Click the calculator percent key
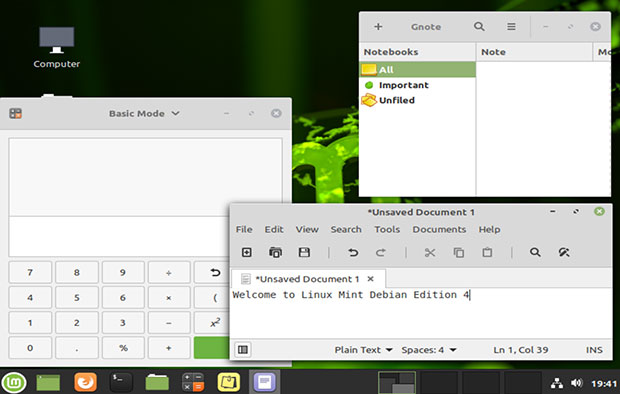Screen dimensions: 620x394 pos(123,348)
